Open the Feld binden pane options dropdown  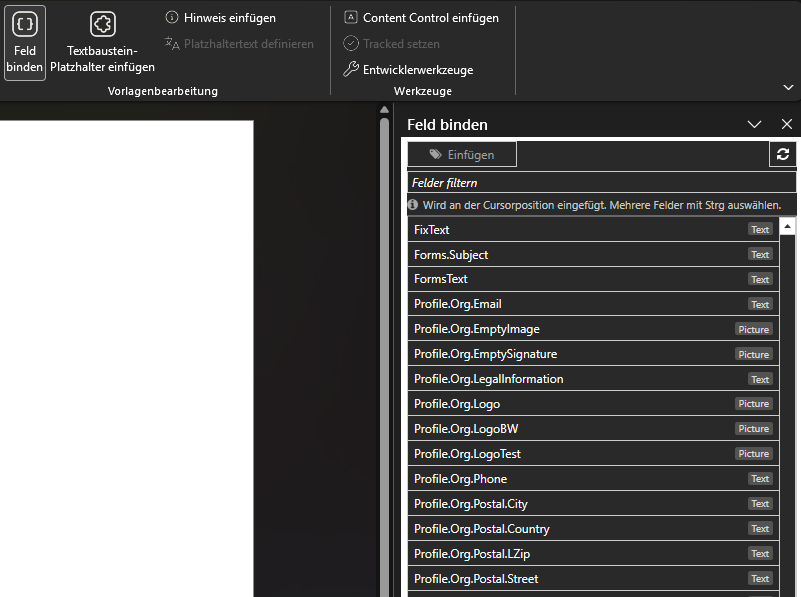pyautogui.click(x=754, y=124)
